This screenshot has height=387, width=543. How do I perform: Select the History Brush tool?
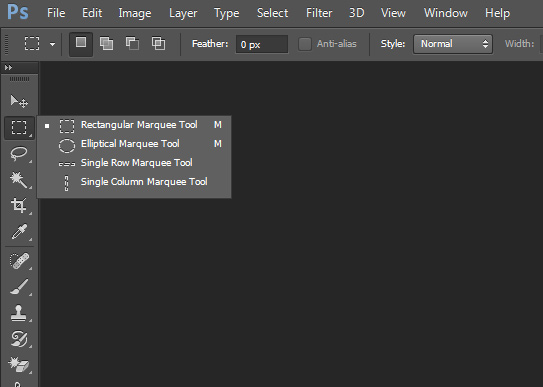tap(19, 339)
